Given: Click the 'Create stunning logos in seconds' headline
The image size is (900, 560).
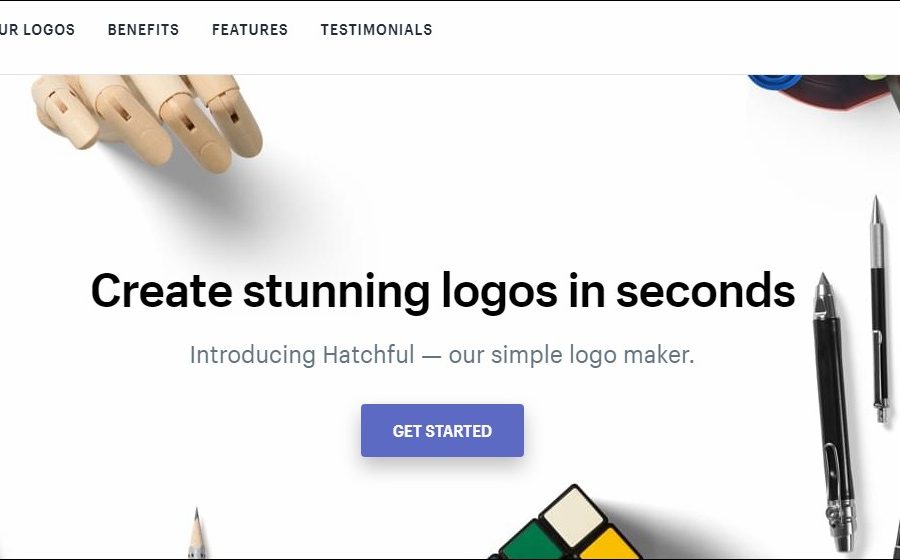Looking at the screenshot, I should click(443, 291).
